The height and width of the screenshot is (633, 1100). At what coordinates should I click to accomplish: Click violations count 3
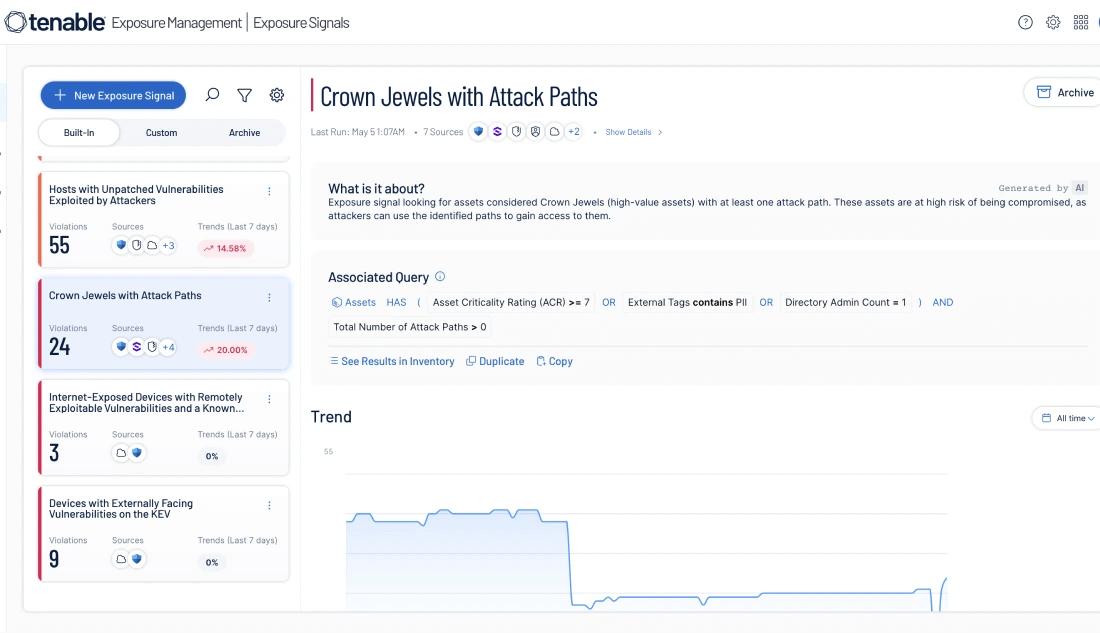[54, 453]
